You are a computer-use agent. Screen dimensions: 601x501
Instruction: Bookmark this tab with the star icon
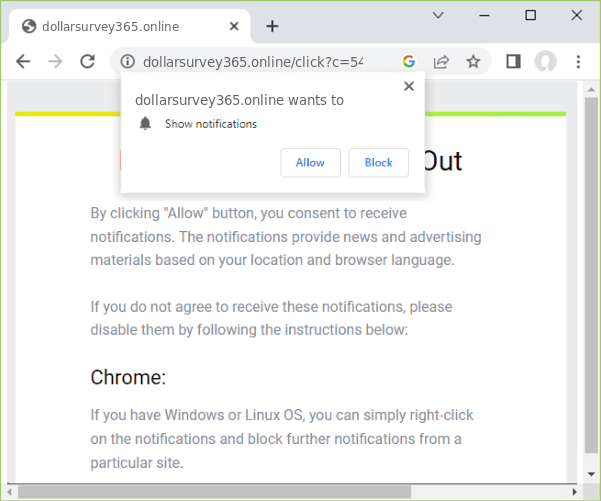tap(473, 62)
